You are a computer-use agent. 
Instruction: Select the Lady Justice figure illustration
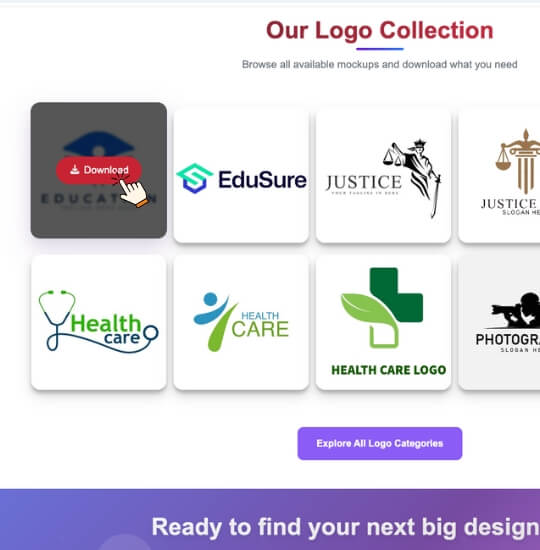click(413, 178)
